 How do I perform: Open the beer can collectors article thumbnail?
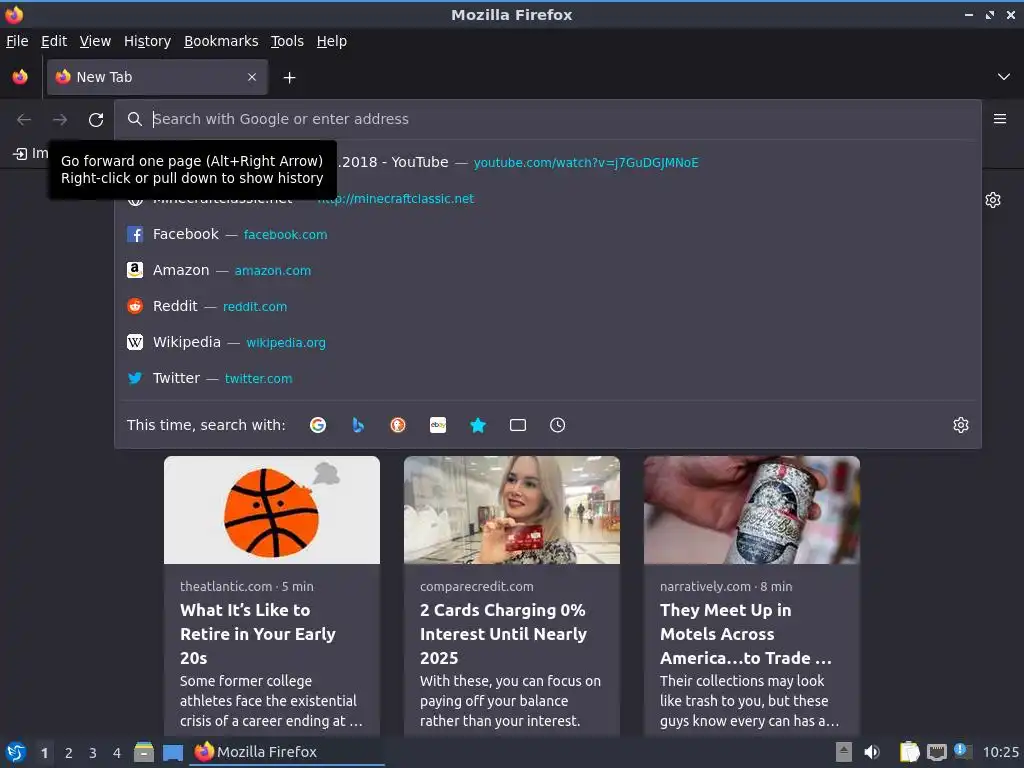(x=752, y=510)
